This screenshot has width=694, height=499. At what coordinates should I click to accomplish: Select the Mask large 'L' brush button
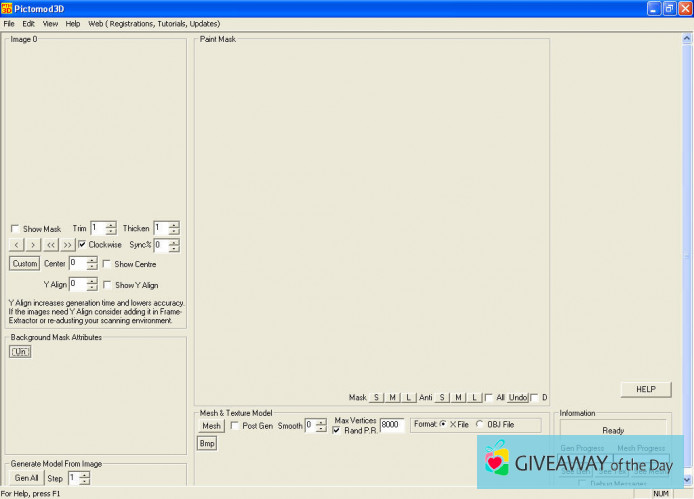(409, 398)
